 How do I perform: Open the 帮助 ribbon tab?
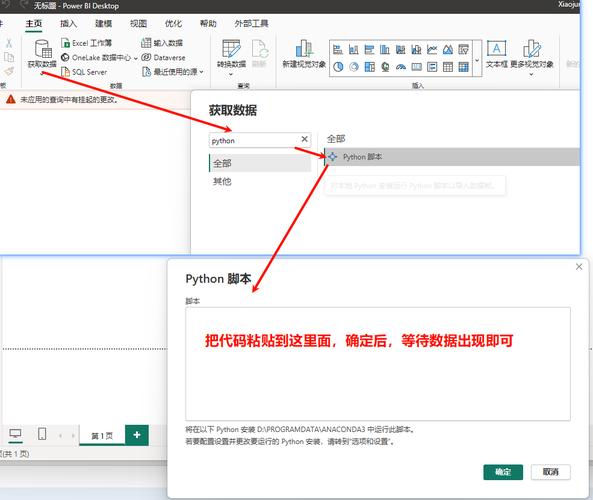click(x=208, y=23)
